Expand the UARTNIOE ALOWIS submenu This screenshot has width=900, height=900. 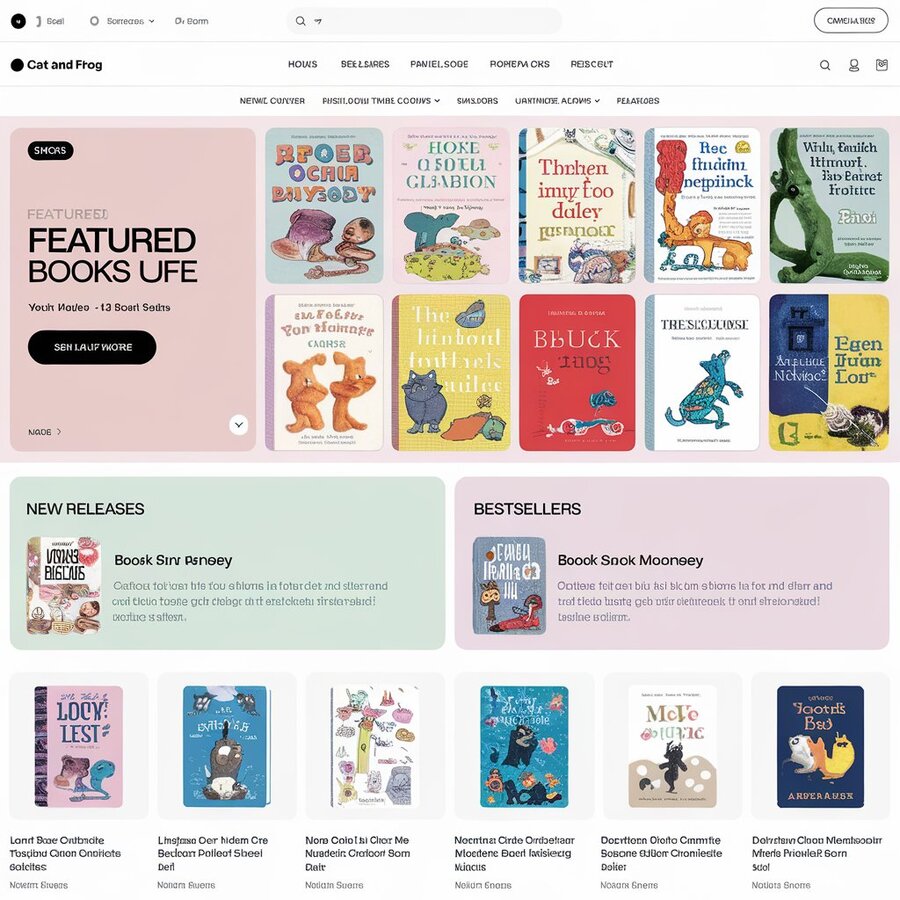tap(557, 100)
